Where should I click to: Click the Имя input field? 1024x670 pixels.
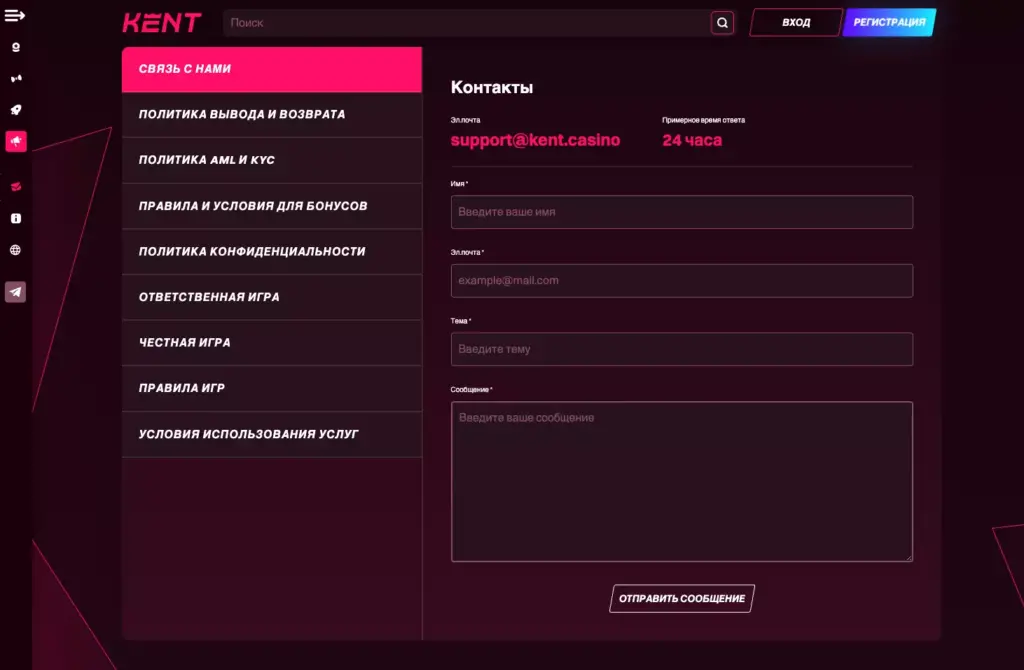click(x=681, y=212)
